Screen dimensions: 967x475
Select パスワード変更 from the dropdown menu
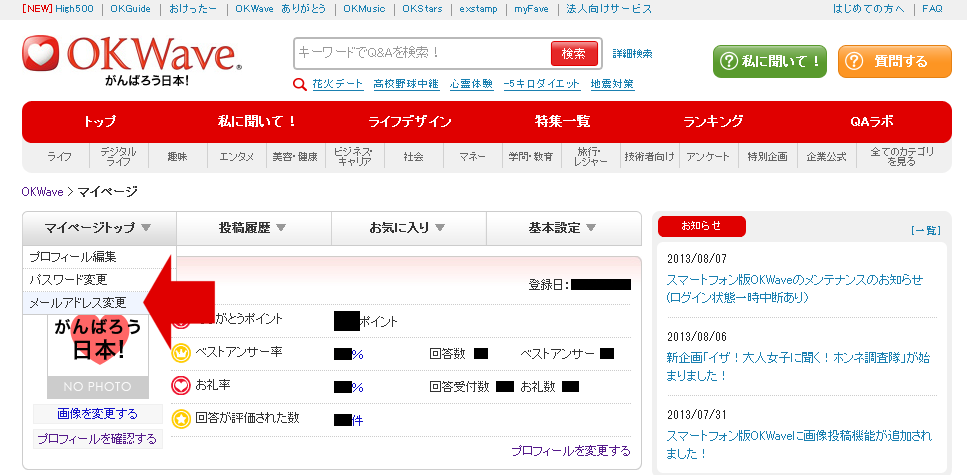tap(99, 280)
